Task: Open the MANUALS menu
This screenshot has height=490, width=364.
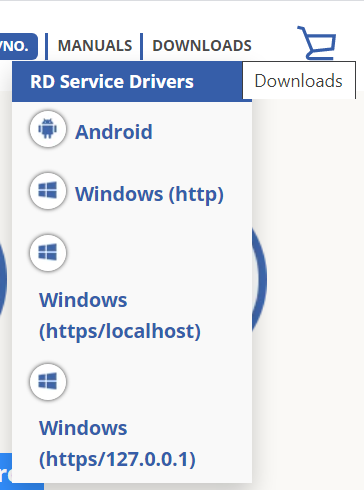Action: click(x=95, y=46)
